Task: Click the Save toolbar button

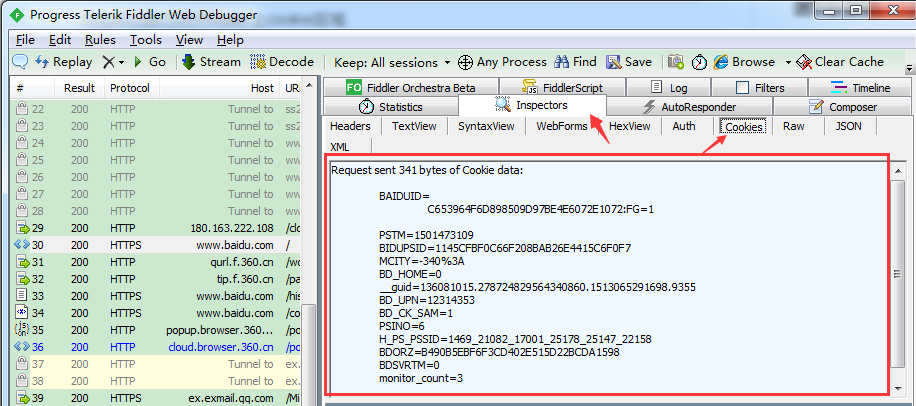Action: pyautogui.click(x=629, y=62)
